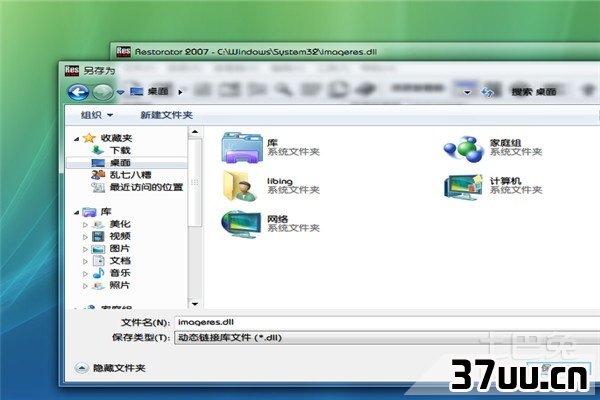This screenshot has height=400, width=600.
Task: Click the 下载 green arrow icon
Action: click(x=98, y=150)
